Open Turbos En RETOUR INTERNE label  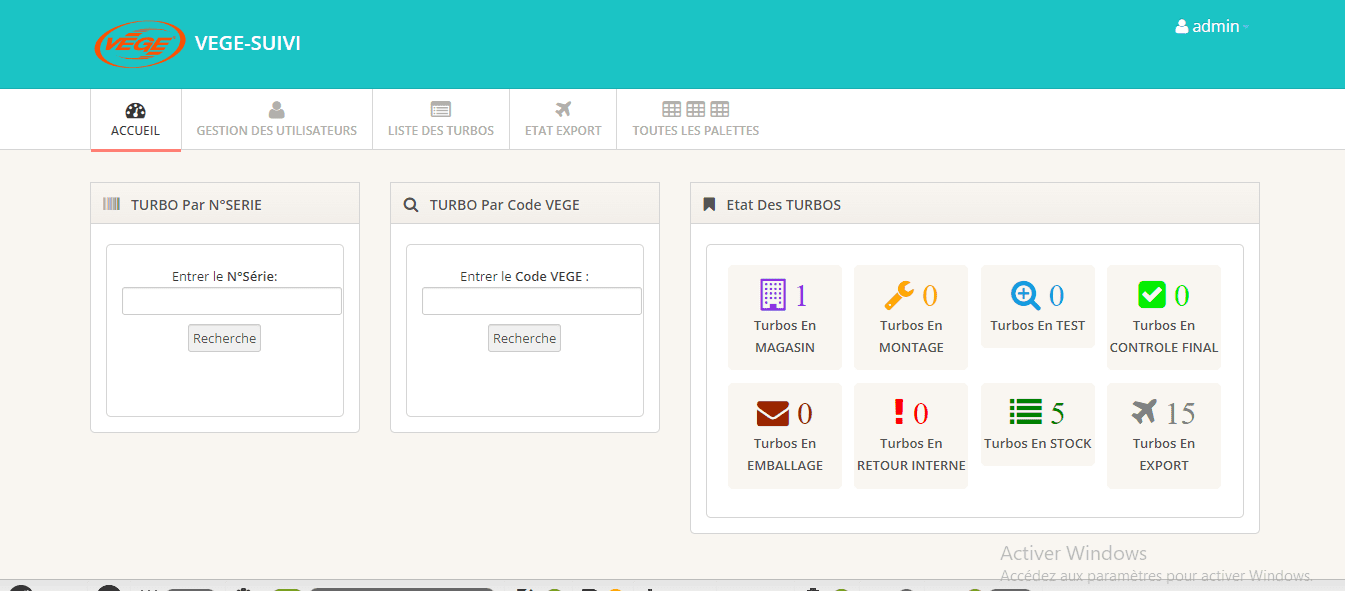[911, 455]
